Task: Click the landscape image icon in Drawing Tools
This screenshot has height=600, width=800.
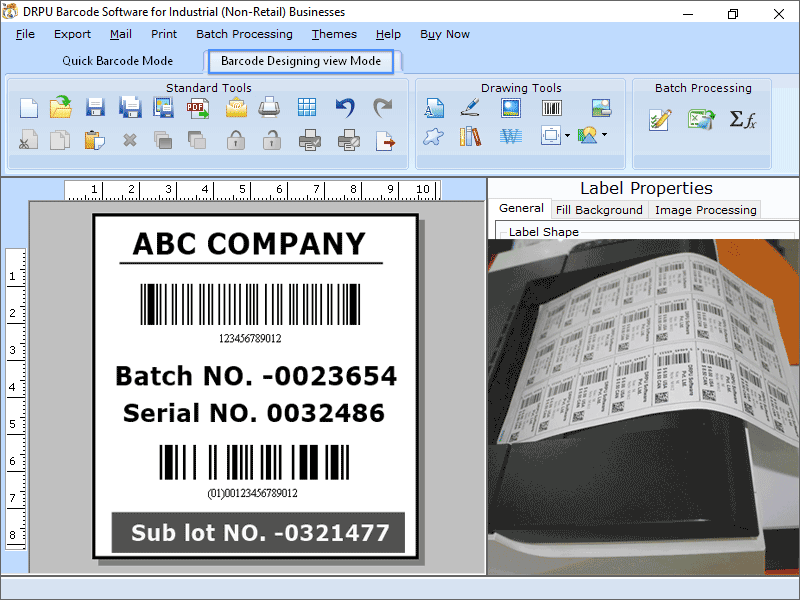Action: [602, 108]
